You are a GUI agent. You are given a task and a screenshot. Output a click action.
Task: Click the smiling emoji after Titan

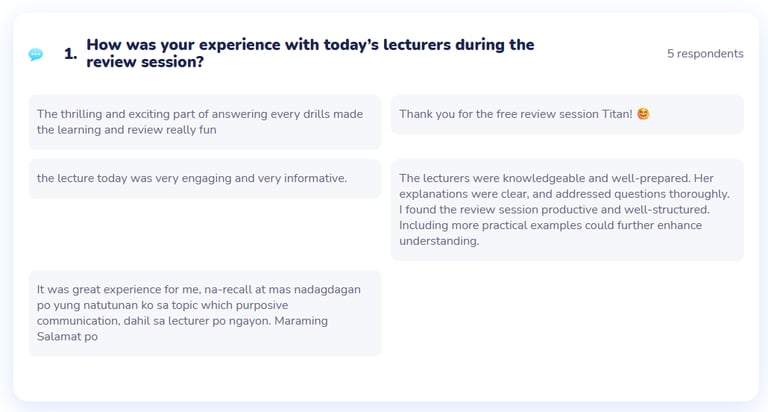[x=643, y=114]
